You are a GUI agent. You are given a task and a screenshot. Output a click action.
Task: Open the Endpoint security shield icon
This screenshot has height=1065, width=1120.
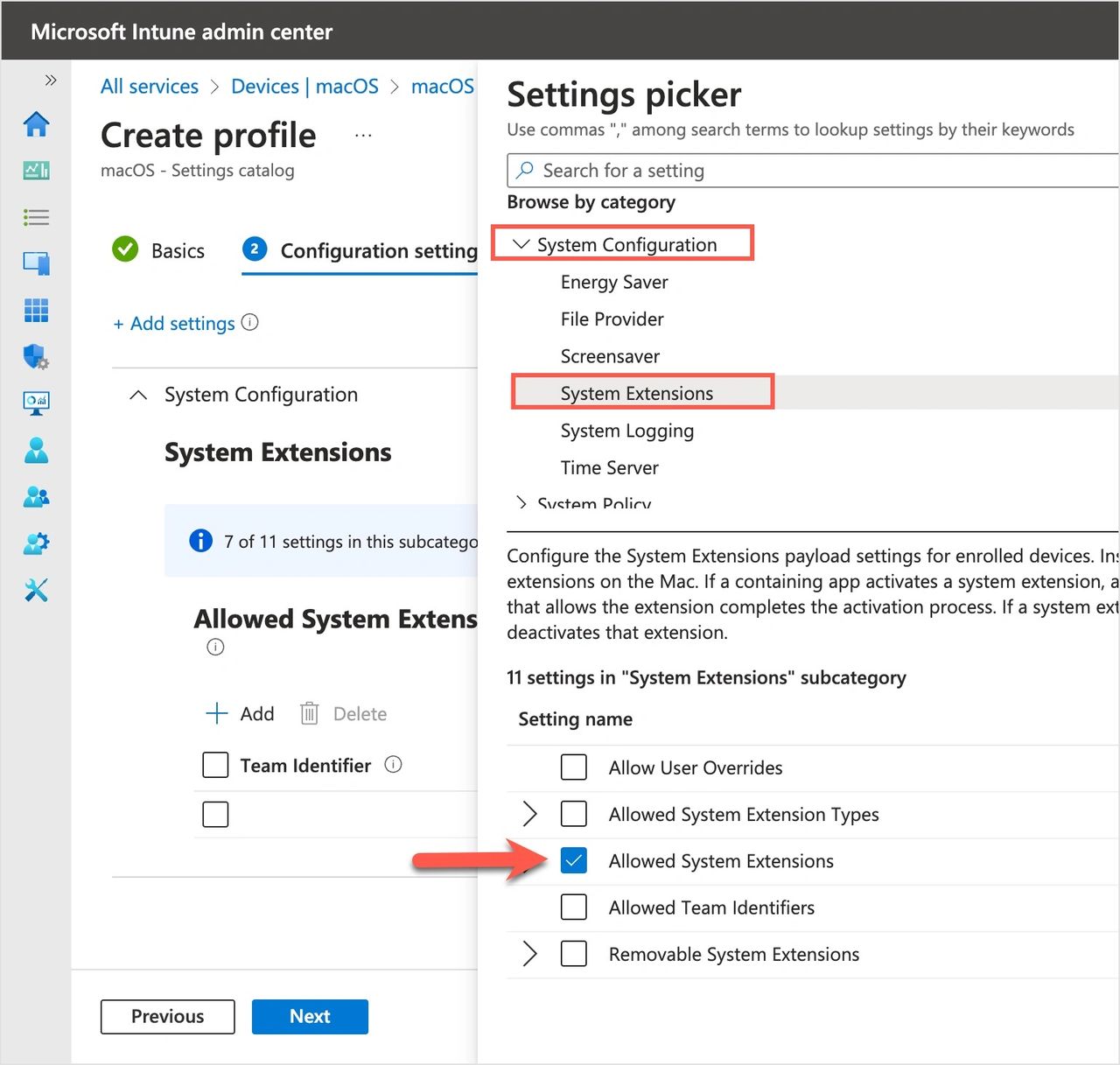point(36,356)
